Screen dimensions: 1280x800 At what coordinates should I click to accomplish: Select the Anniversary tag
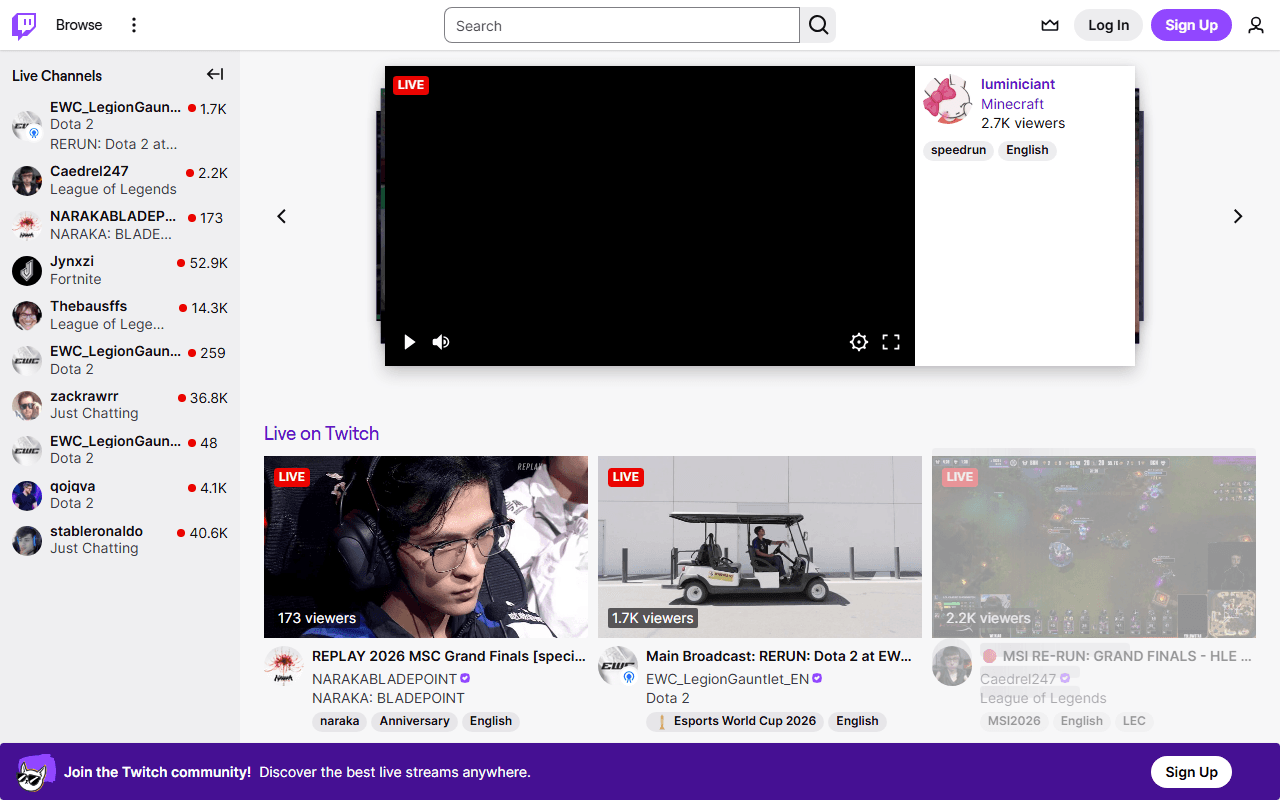tap(414, 721)
